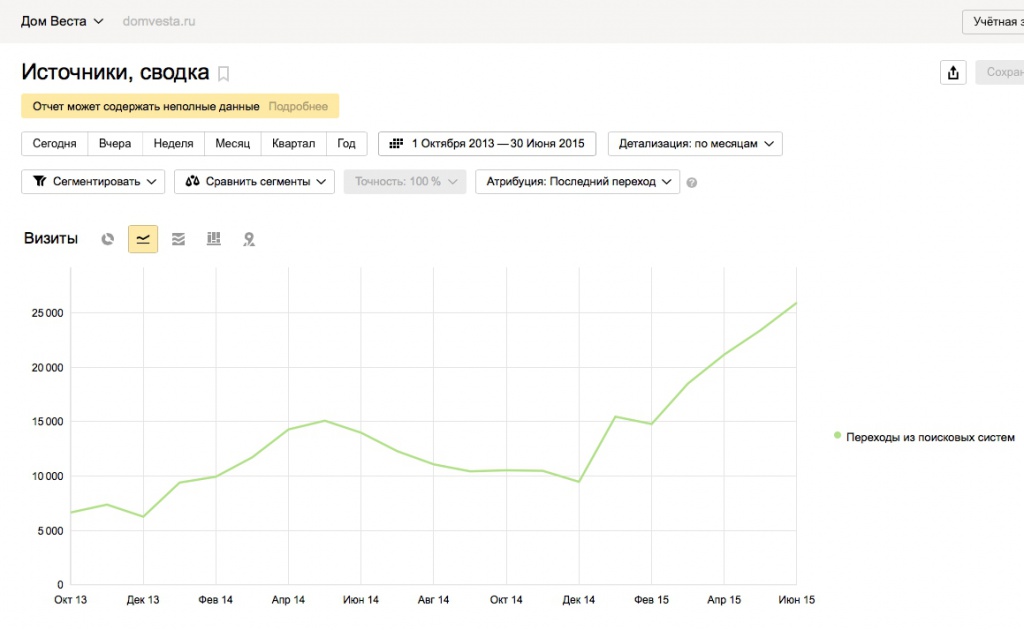Click the Подробнее link in warning
1024x630 pixels.
click(297, 106)
